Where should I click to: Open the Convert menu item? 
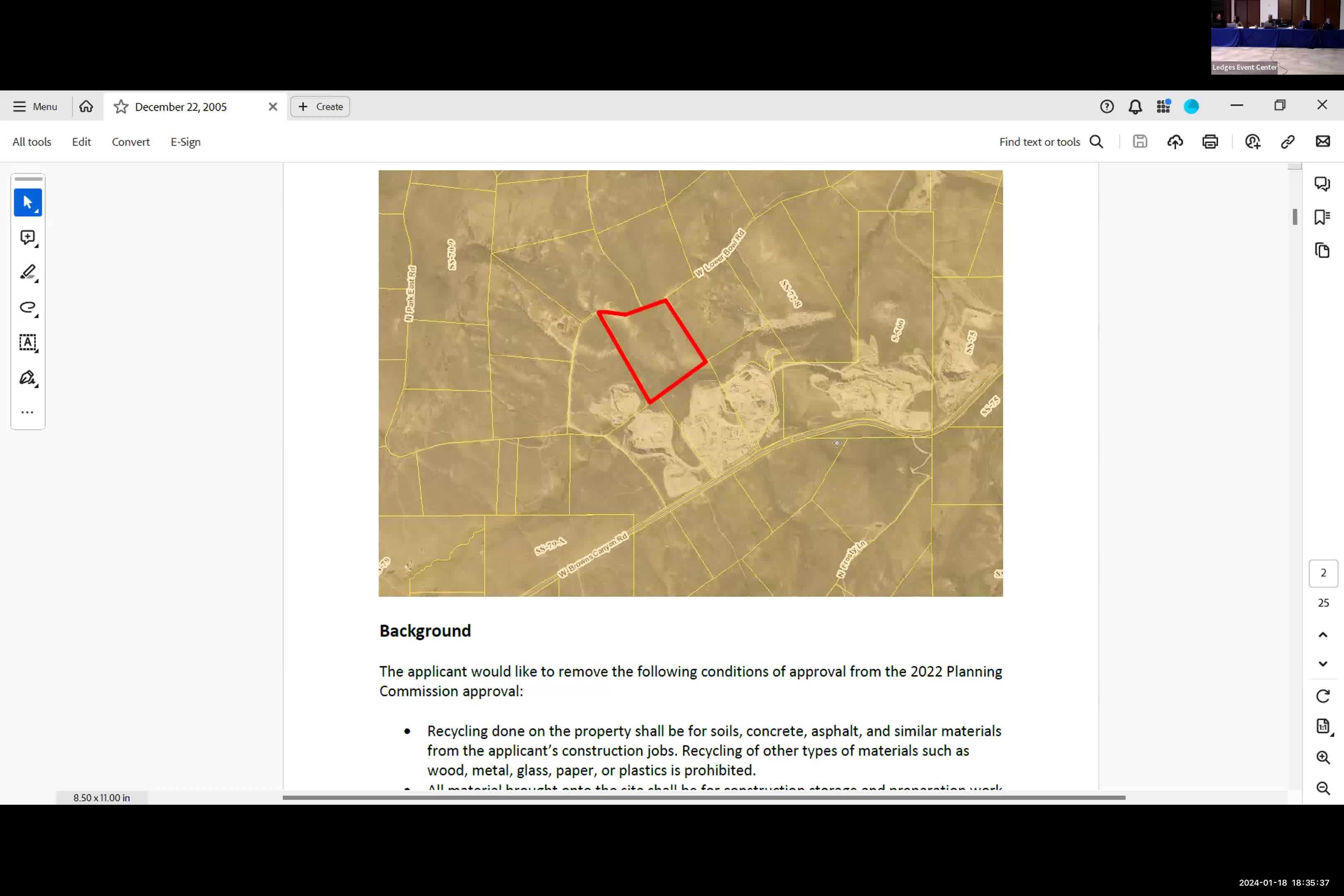(130, 142)
